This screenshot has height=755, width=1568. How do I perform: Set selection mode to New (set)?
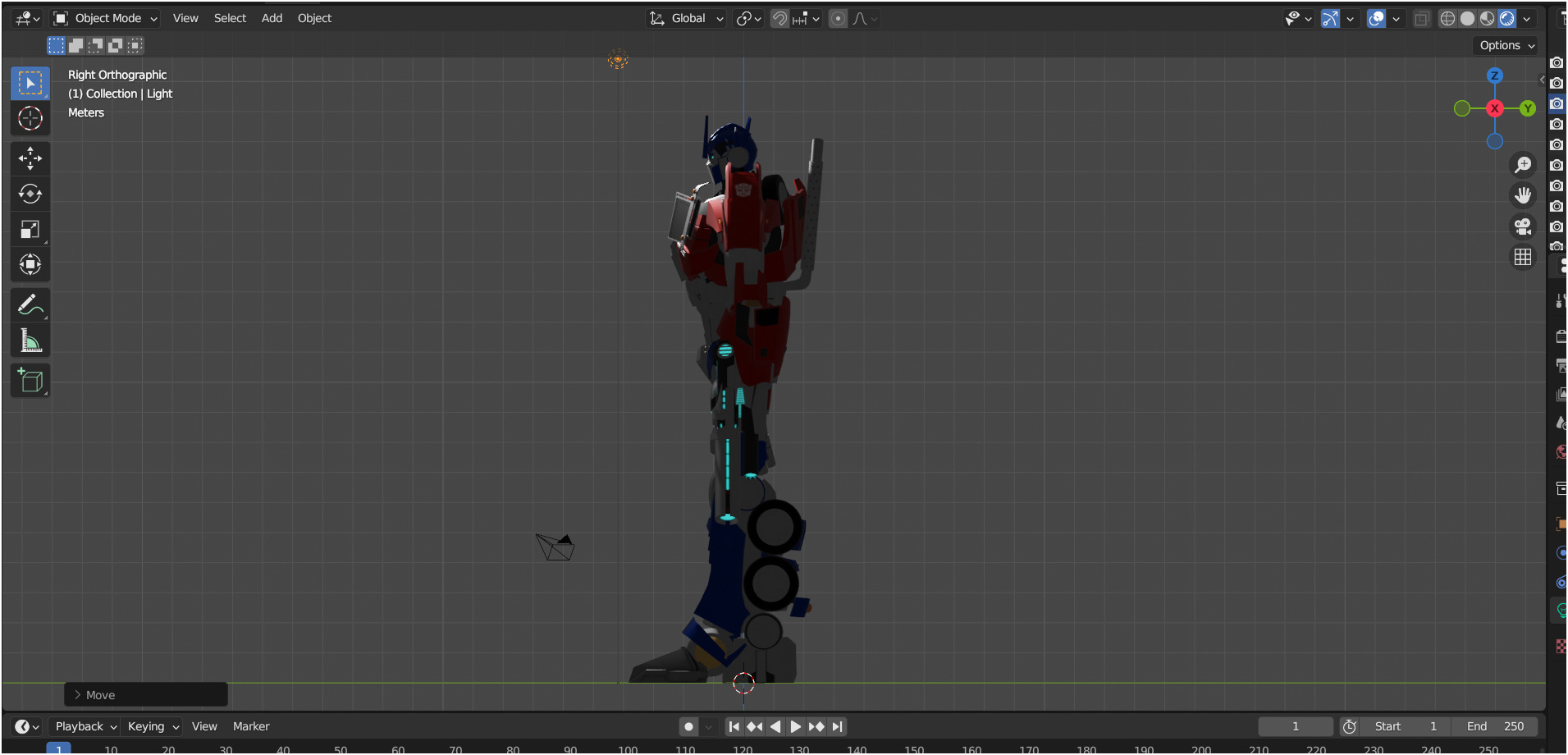[x=56, y=45]
